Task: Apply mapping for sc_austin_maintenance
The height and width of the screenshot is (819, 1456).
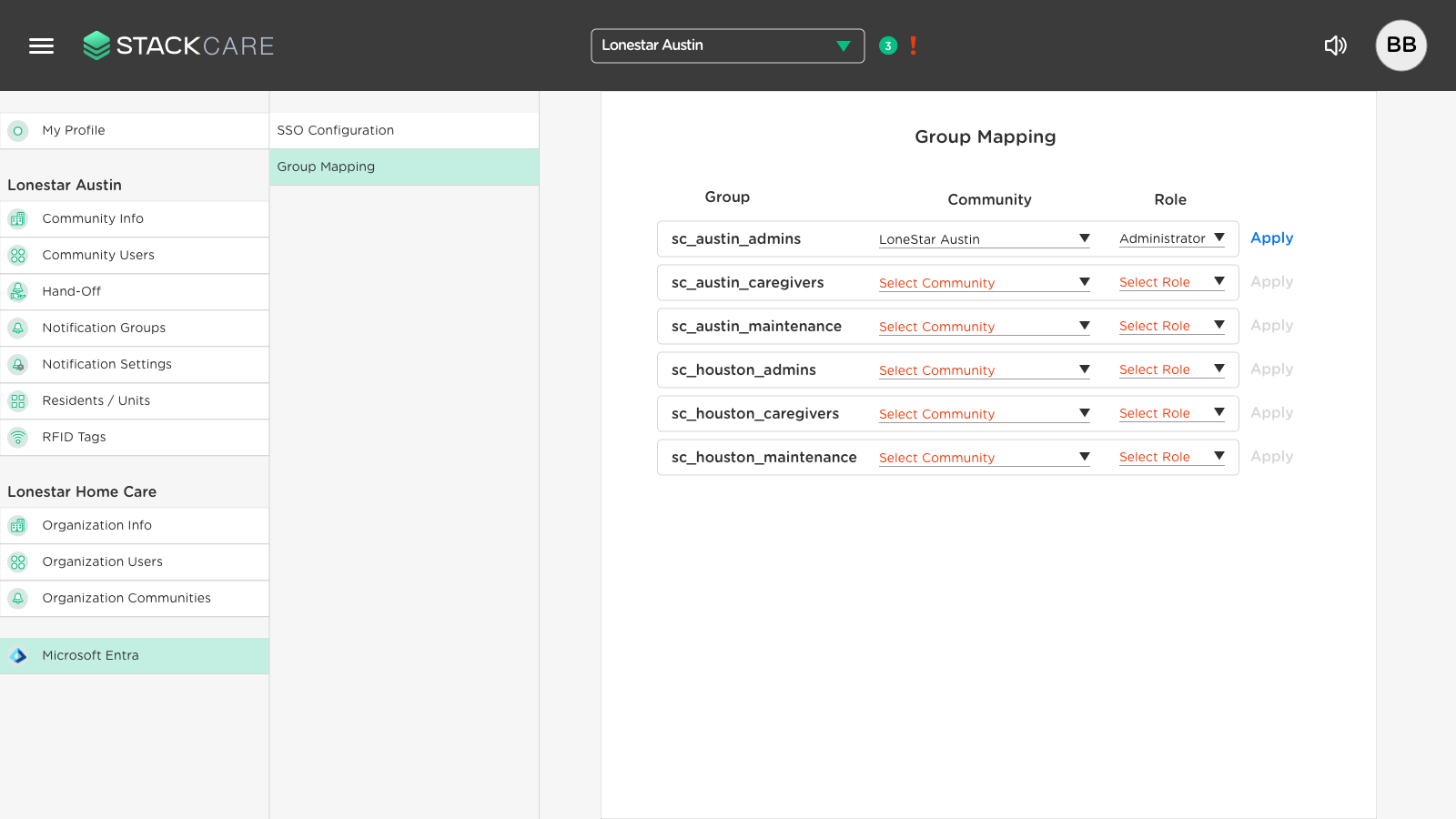Action: click(1271, 326)
